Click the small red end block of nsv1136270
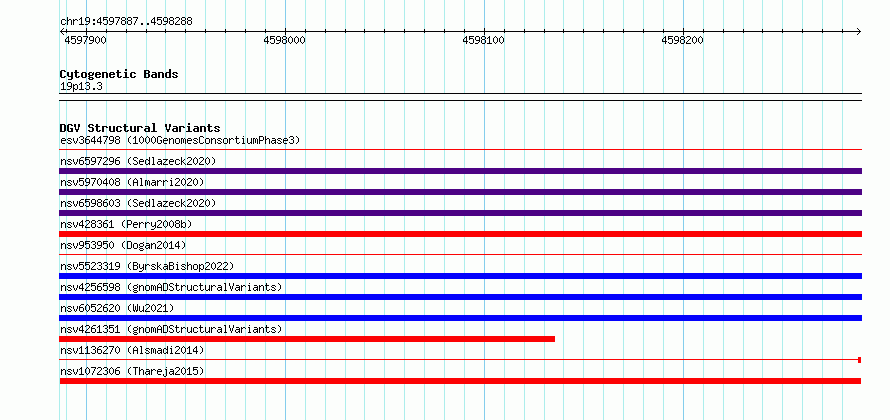Image resolution: width=890 pixels, height=420 pixels. (860, 360)
